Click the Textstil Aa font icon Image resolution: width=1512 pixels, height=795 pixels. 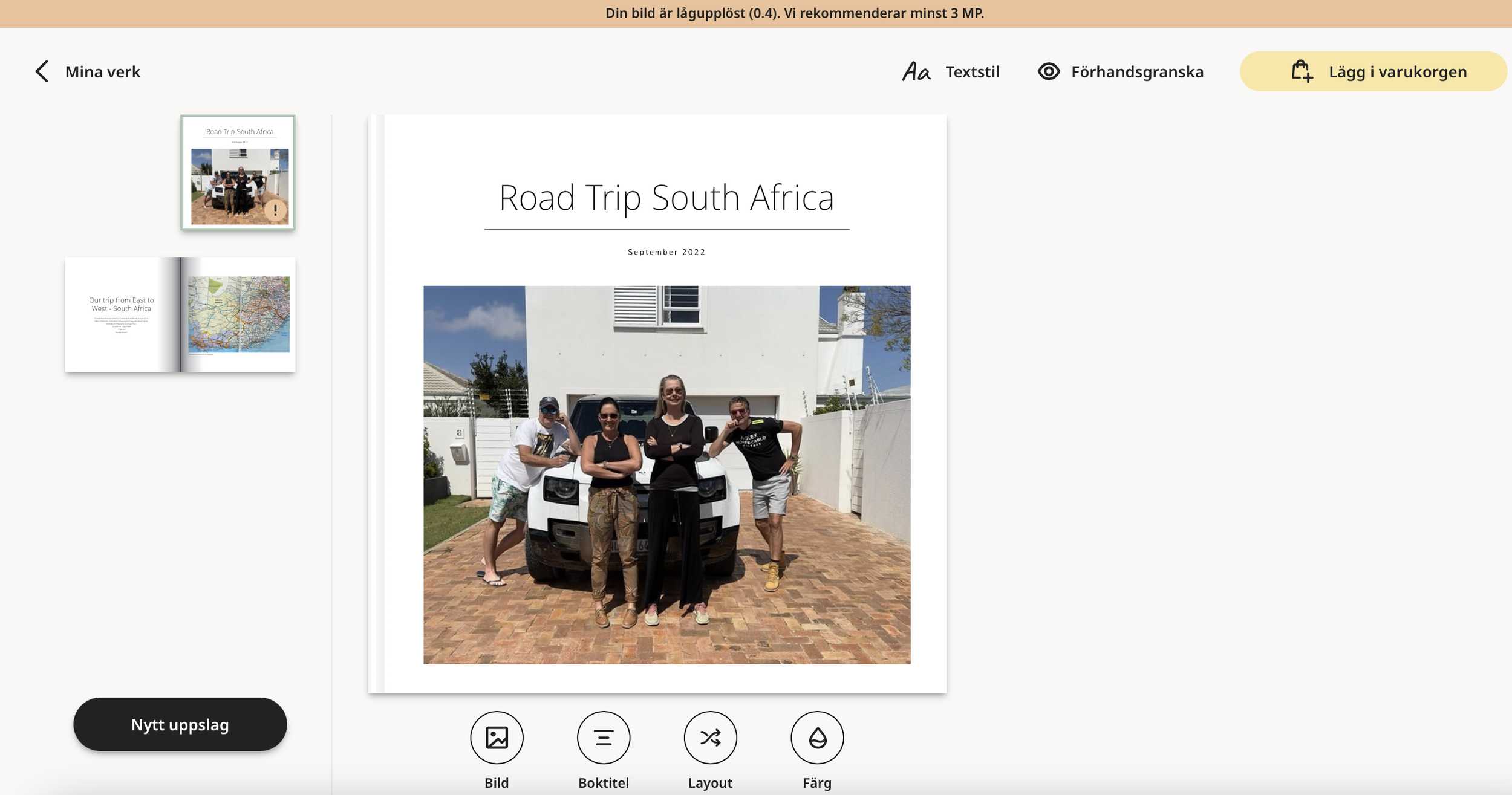click(x=916, y=71)
